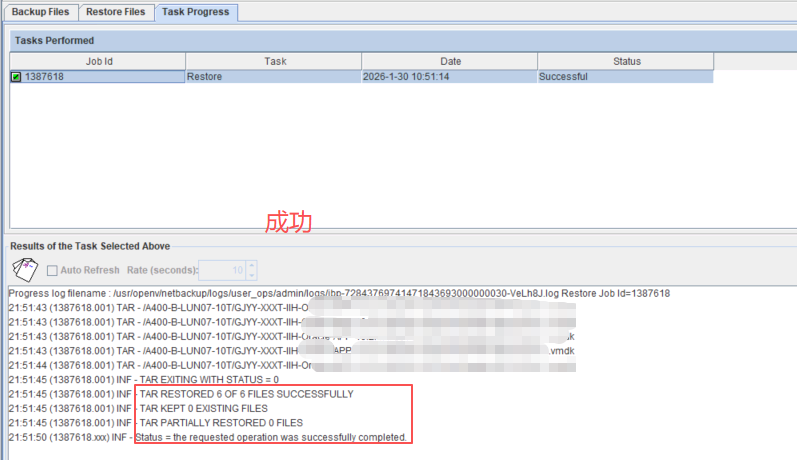Click the Status column header

[x=626, y=61]
